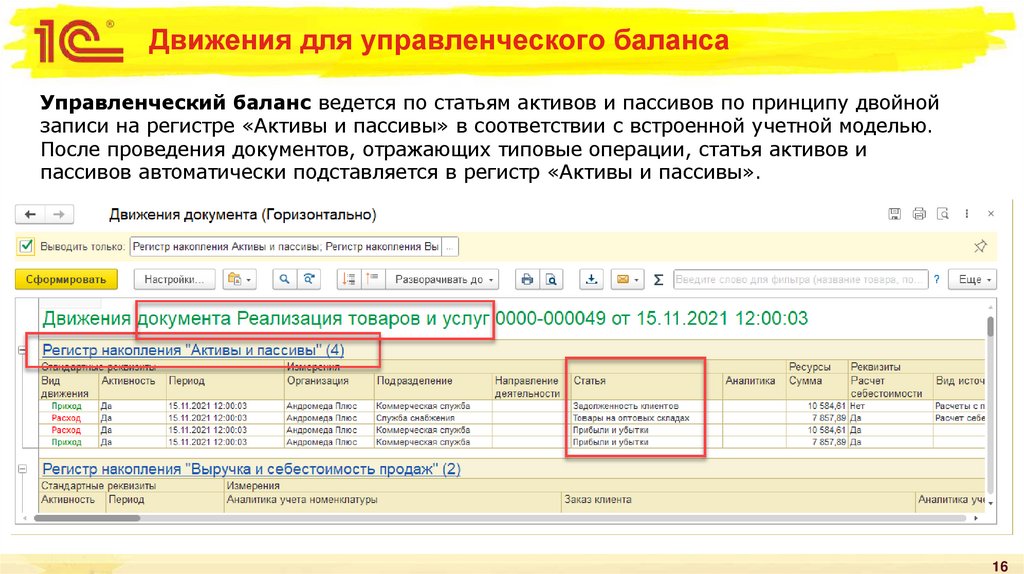
Task: Click the download/save report icon in toolbar
Action: (x=591, y=279)
